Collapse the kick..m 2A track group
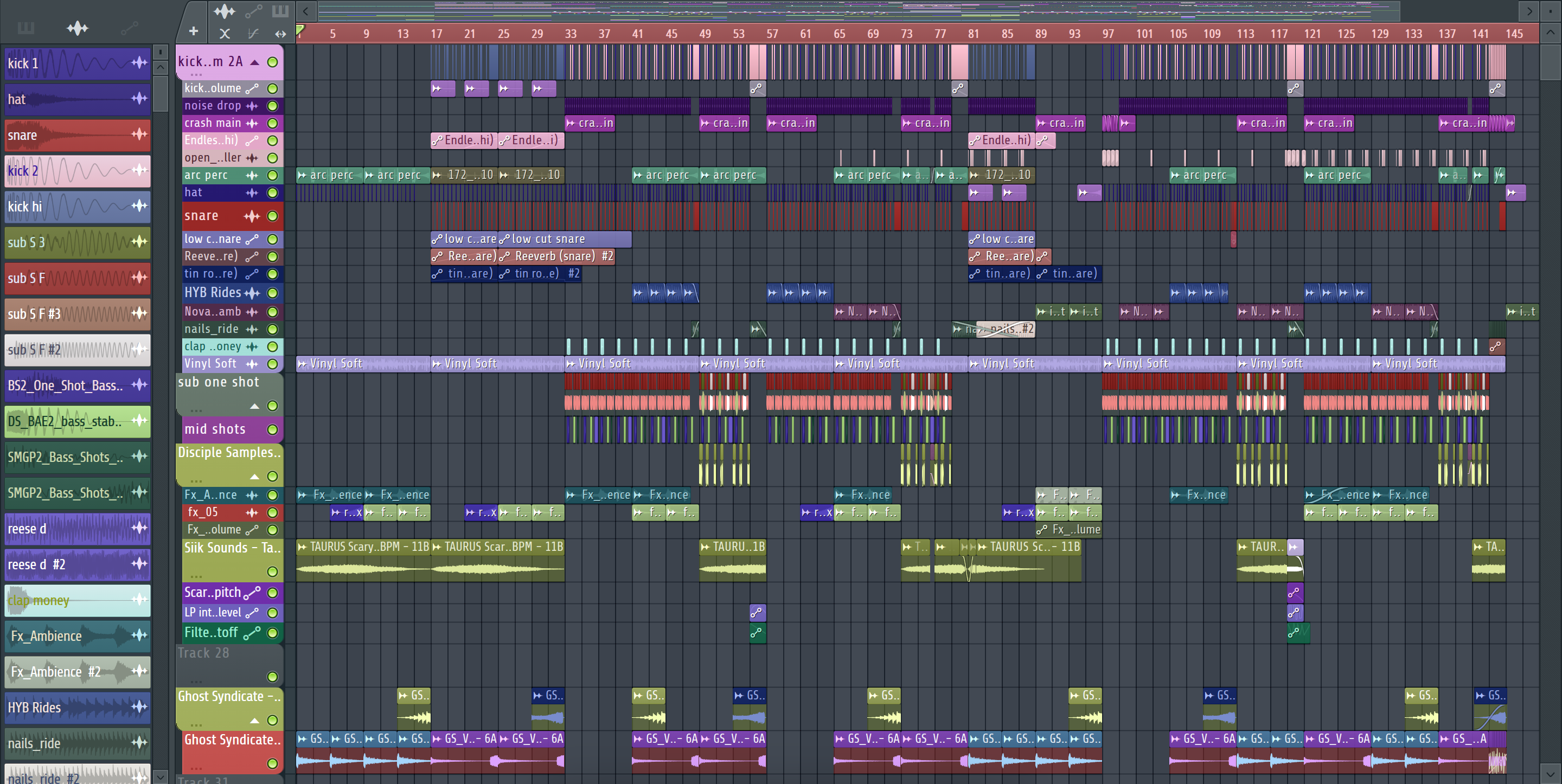 pos(255,62)
